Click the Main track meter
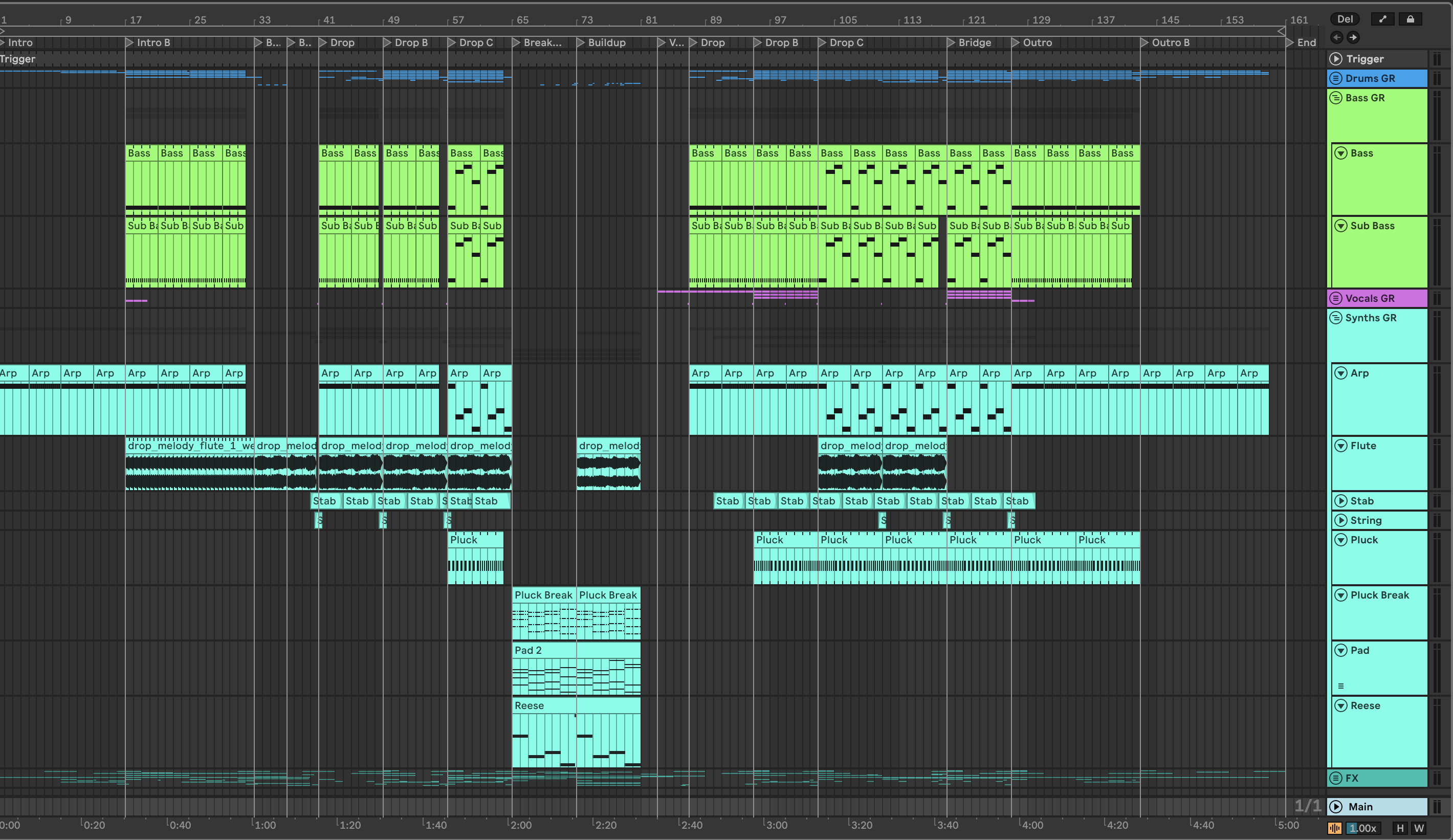 [1436, 807]
